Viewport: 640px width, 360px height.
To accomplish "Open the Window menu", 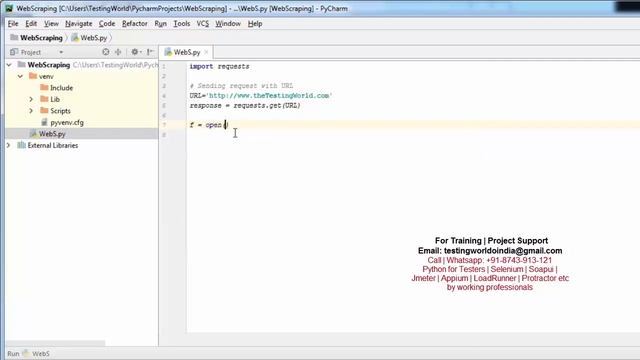I will [x=228, y=24].
